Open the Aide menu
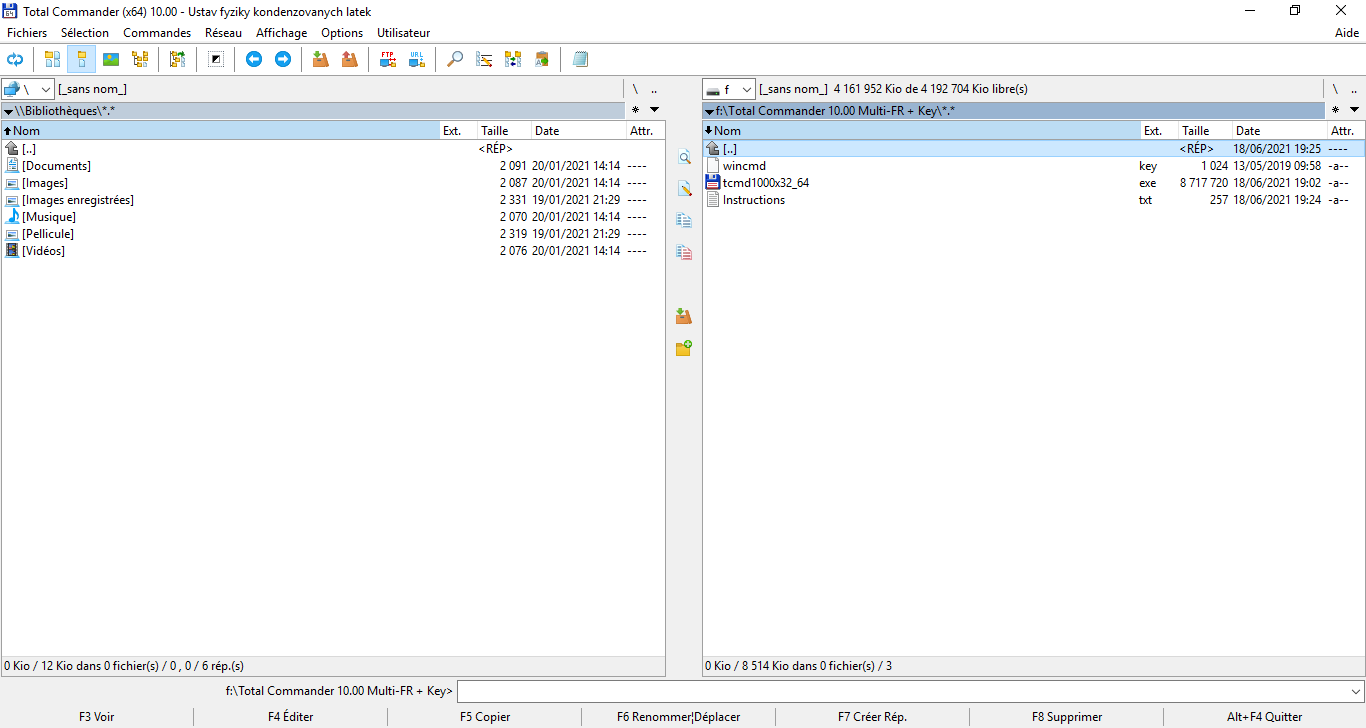Image resolution: width=1366 pixels, height=728 pixels. pyautogui.click(x=1347, y=33)
